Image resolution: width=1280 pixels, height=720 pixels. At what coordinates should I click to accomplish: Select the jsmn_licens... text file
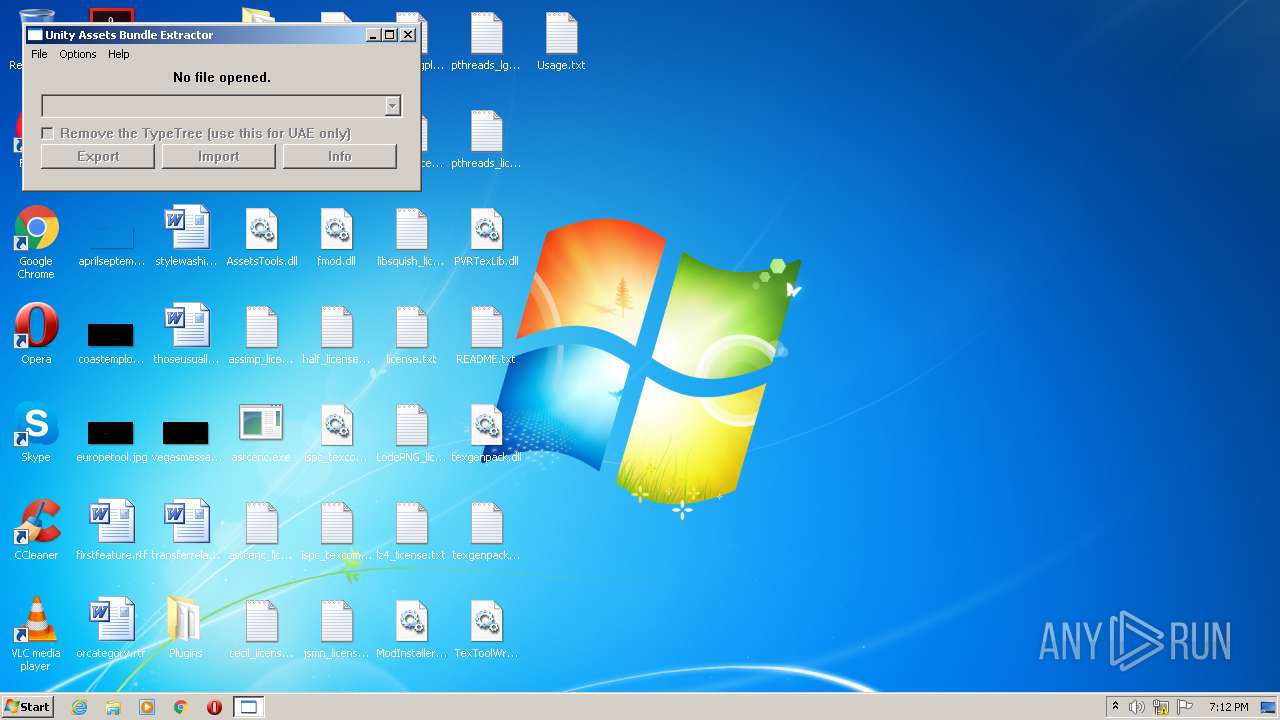[336, 630]
